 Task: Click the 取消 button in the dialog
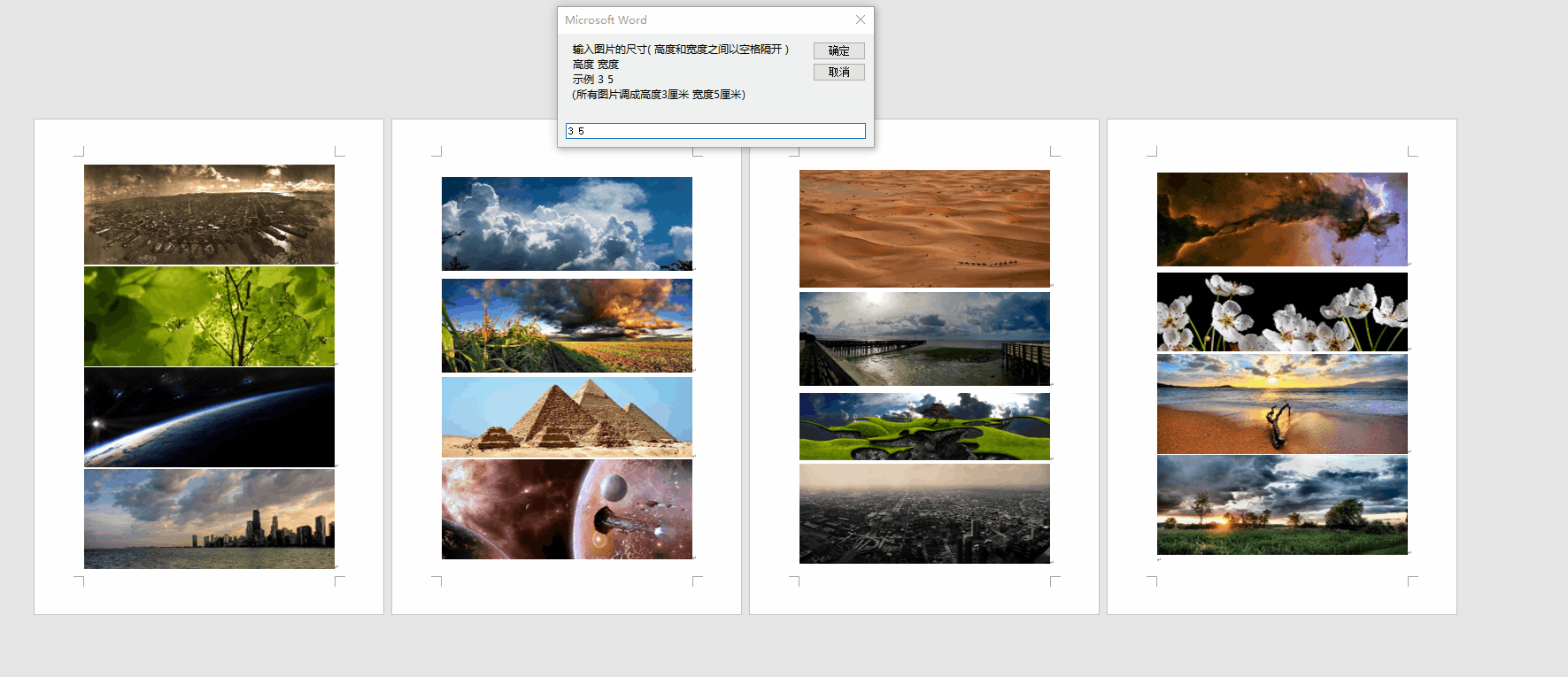pos(838,72)
